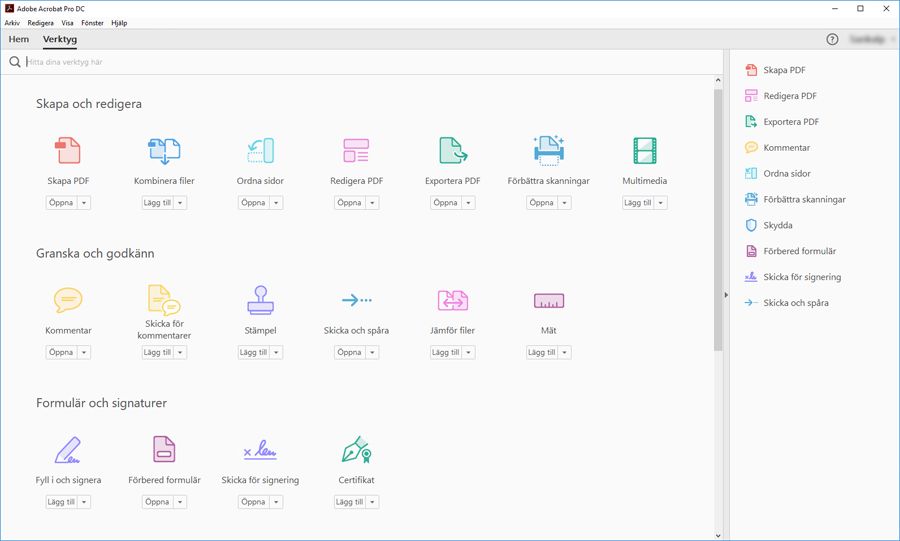The image size is (900, 541).
Task: Click the vertical scrollbar thumb
Action: (x=718, y=220)
